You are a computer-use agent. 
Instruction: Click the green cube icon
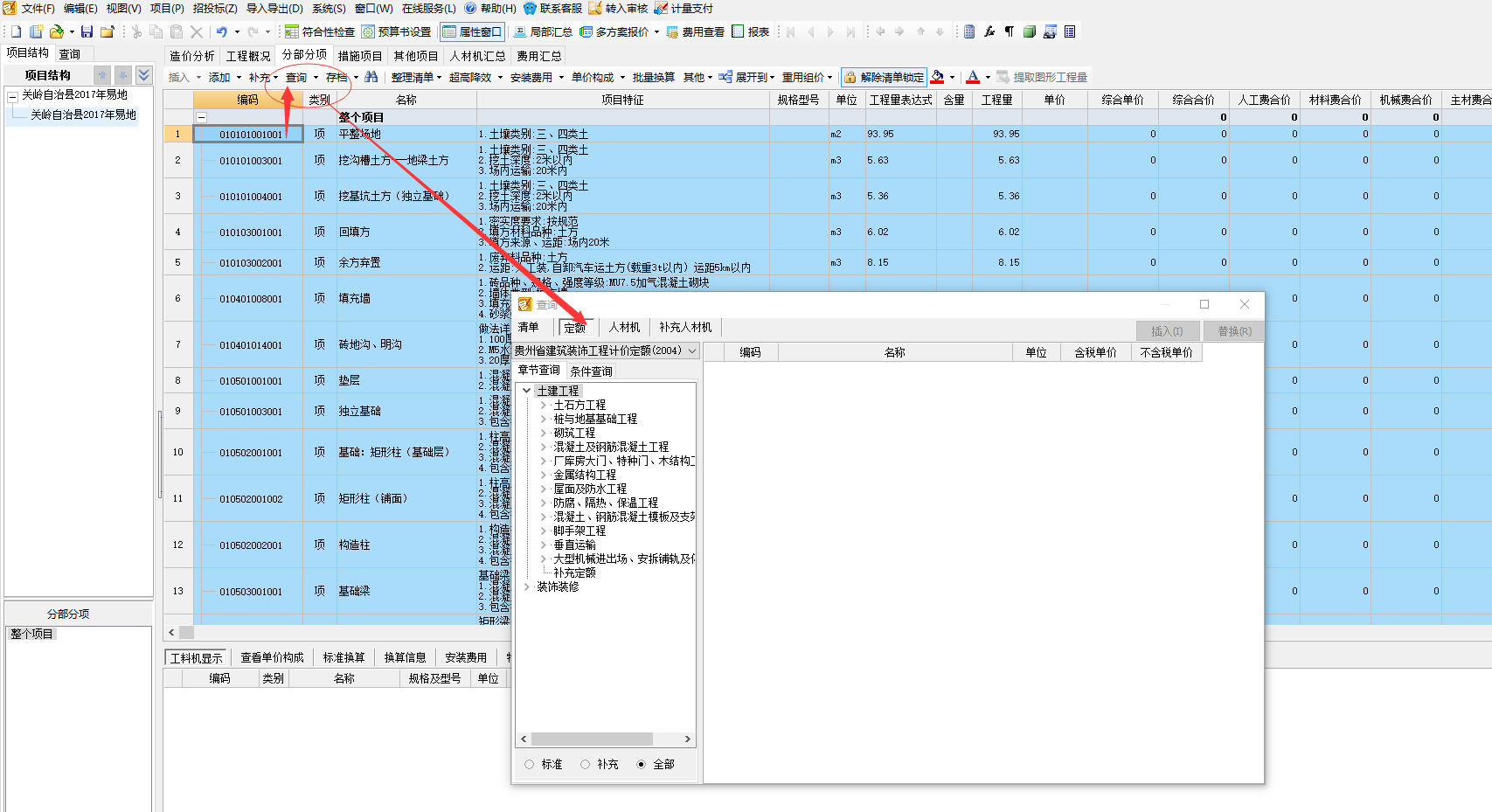(1030, 31)
